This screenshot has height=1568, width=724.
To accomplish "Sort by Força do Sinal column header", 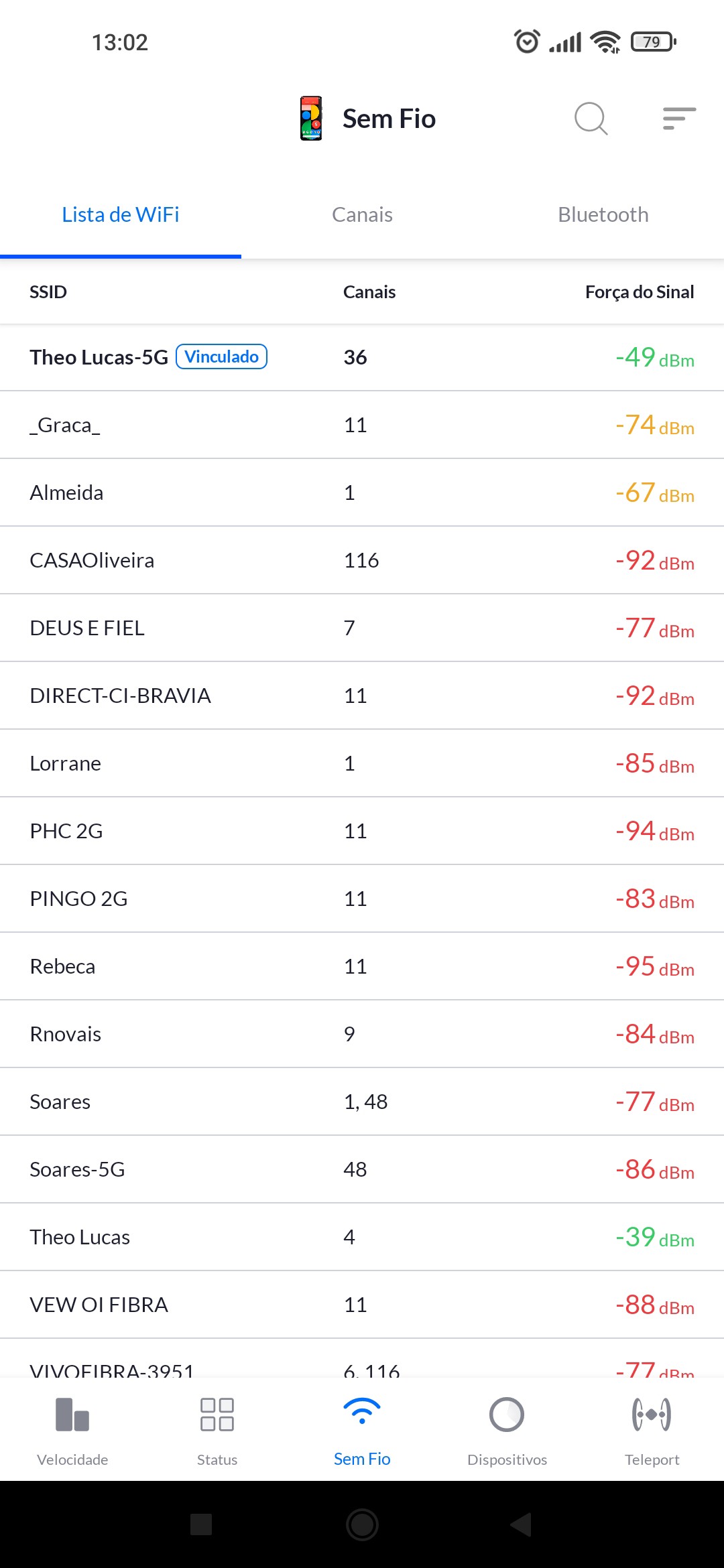I will click(x=639, y=292).
